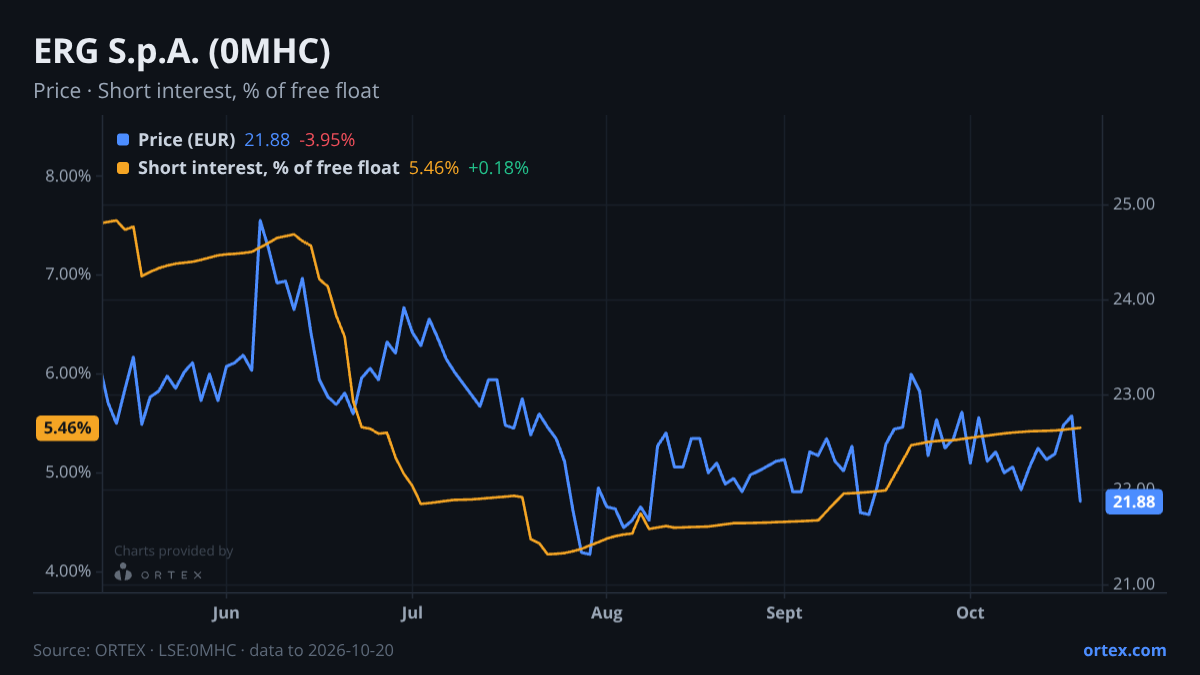Image resolution: width=1200 pixels, height=675 pixels.
Task: Click the Oct x-axis label
Action: point(970,612)
